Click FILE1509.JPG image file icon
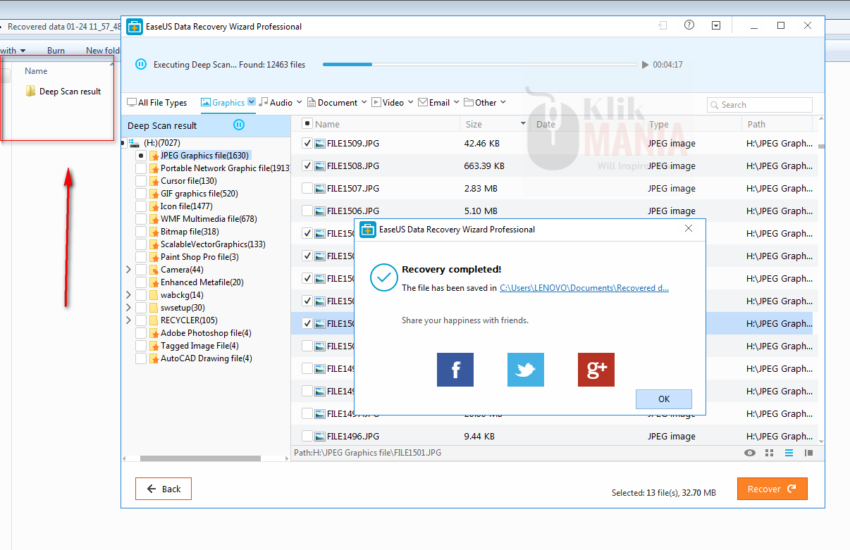Screen dimensions: 850x550 pyautogui.click(x=320, y=144)
